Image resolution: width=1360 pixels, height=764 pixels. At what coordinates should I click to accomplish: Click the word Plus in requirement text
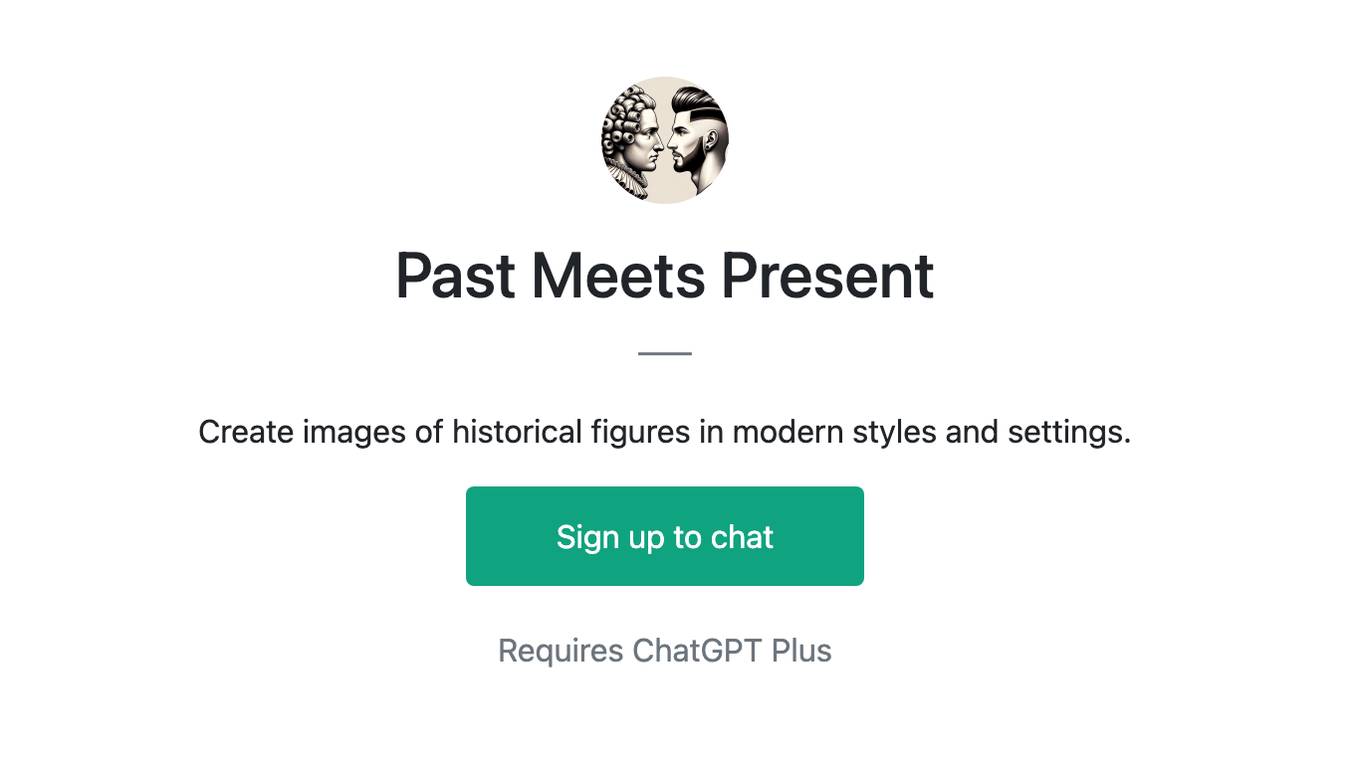pyautogui.click(x=801, y=650)
